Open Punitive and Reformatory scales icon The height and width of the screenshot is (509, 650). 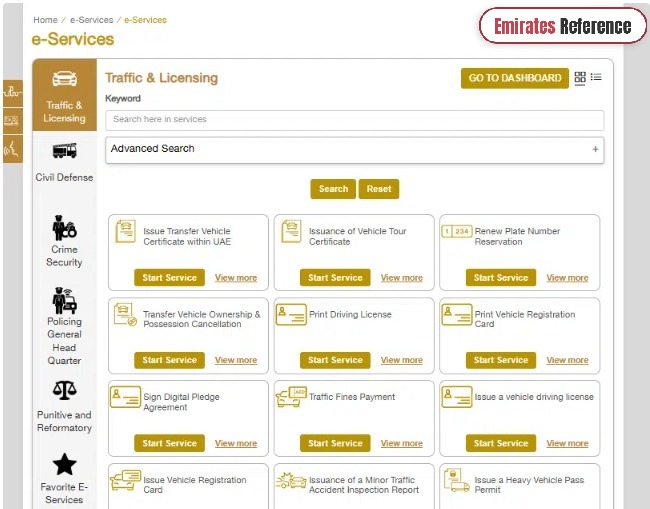pos(64,390)
